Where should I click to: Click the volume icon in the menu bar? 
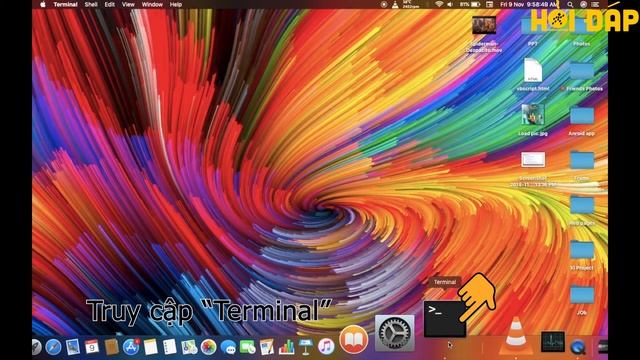450,4
